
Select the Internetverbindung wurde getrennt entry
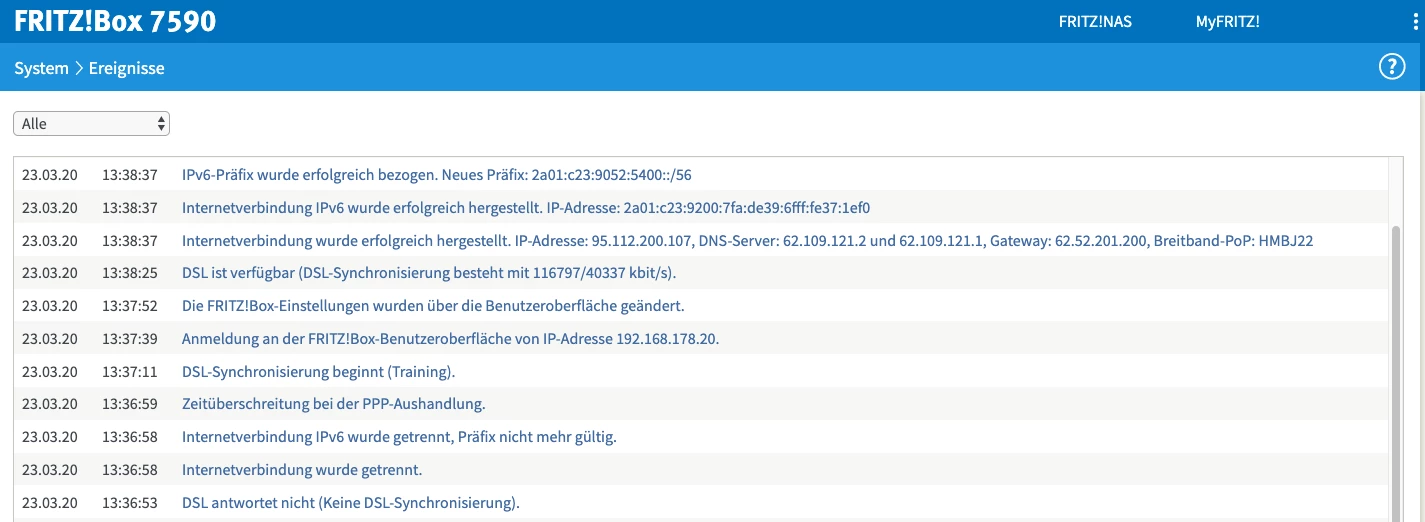302,470
